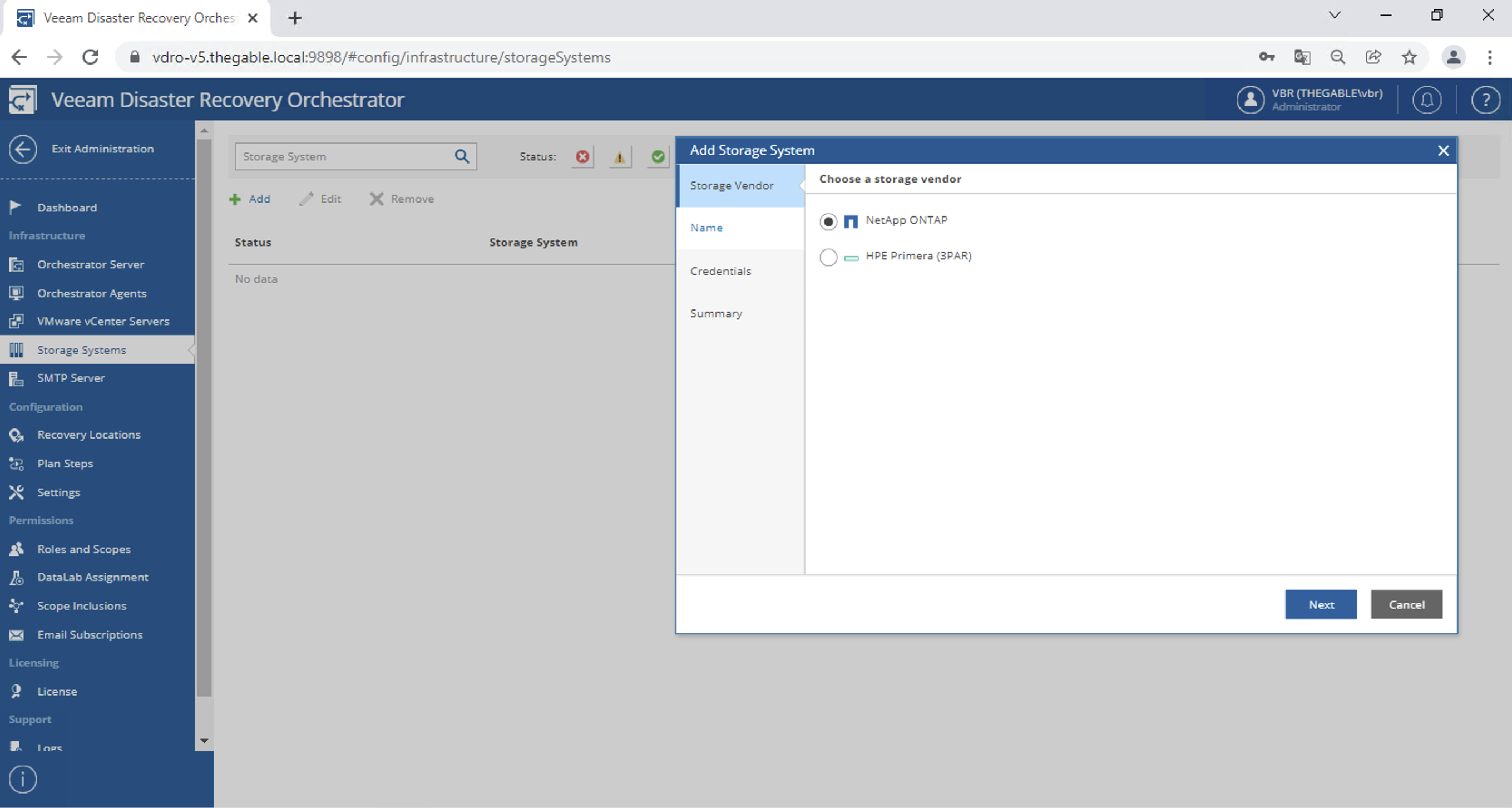The width and height of the screenshot is (1512, 808).
Task: Click the search magnifier in Storage System field
Action: 462,156
